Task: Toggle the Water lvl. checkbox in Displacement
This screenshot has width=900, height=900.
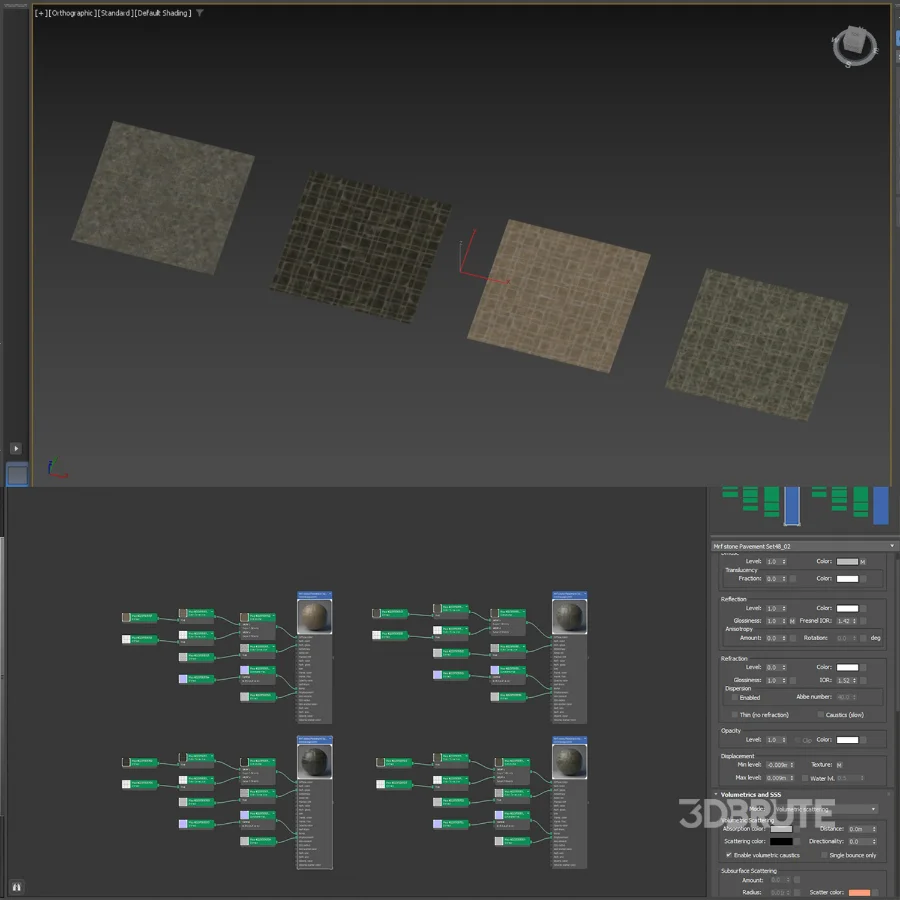Action: click(805, 778)
